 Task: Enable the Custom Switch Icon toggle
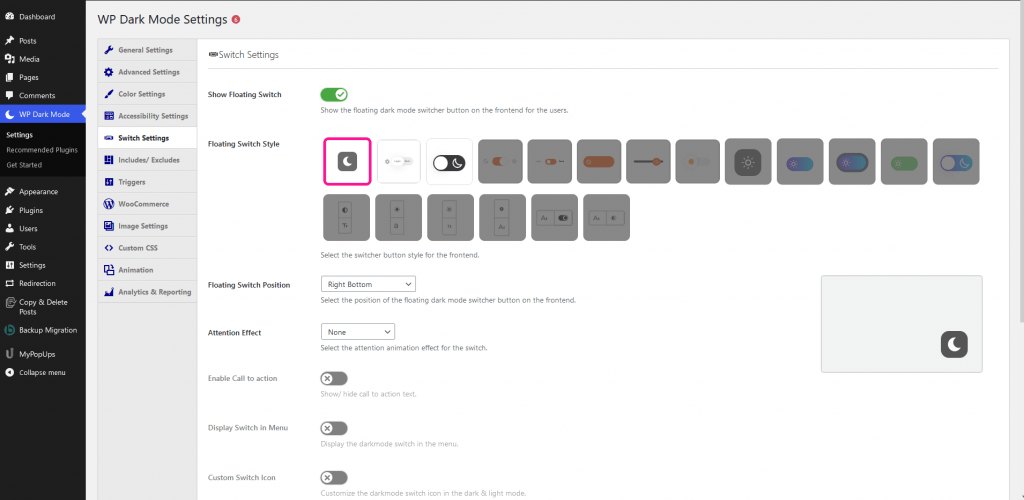(334, 478)
